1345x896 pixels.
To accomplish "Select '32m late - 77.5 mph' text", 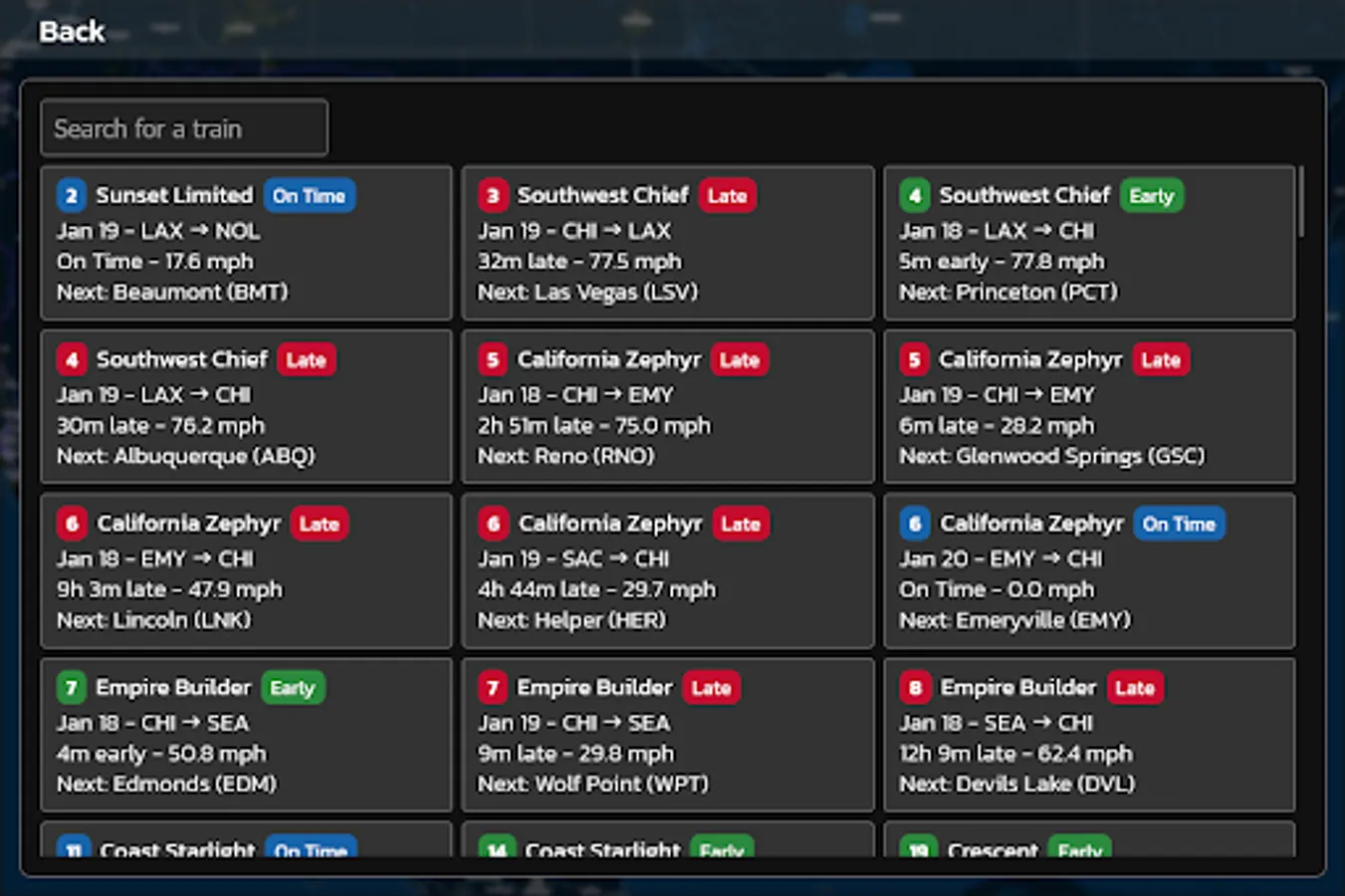I will click(579, 262).
